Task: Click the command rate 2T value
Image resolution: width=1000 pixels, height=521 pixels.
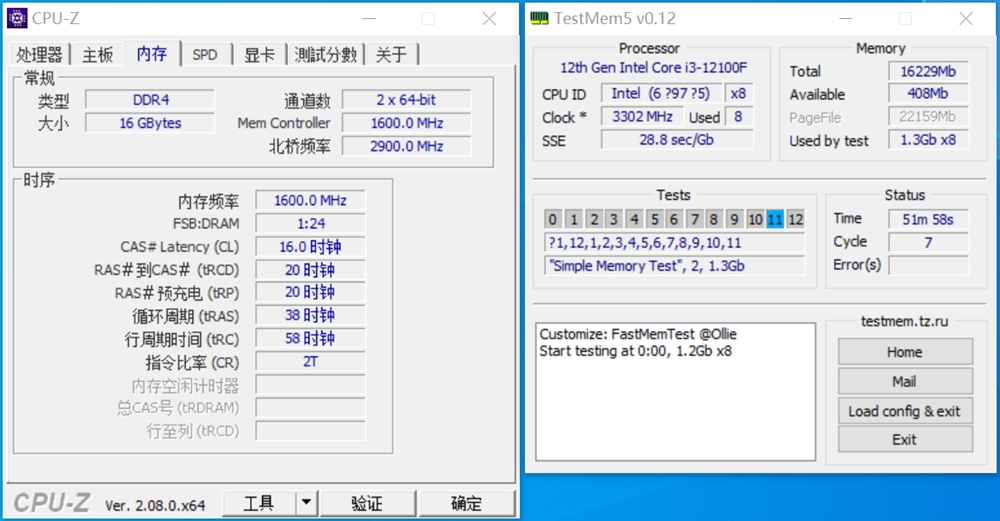Action: pos(311,362)
